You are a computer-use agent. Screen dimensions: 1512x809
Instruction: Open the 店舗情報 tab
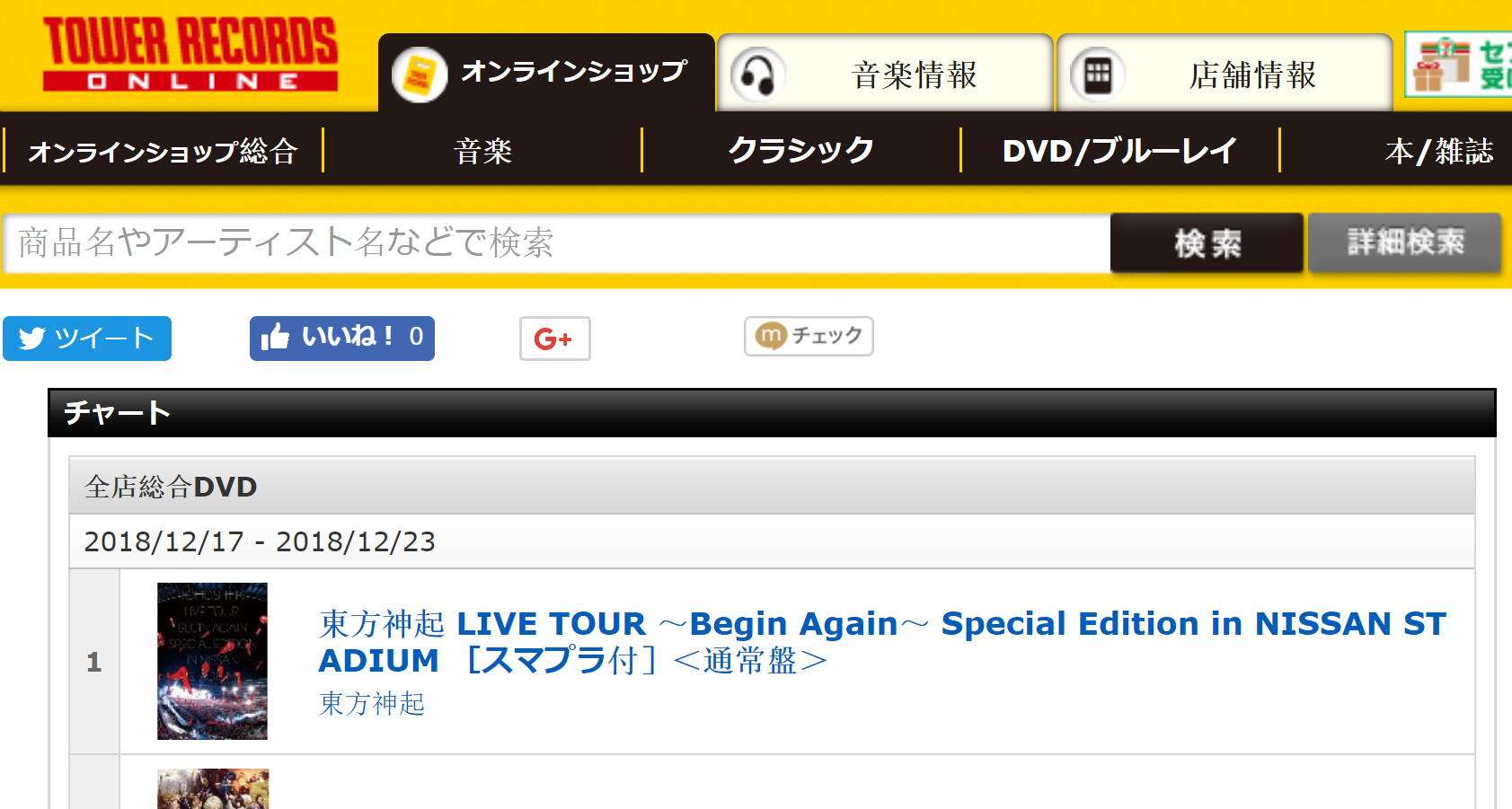click(x=1225, y=74)
